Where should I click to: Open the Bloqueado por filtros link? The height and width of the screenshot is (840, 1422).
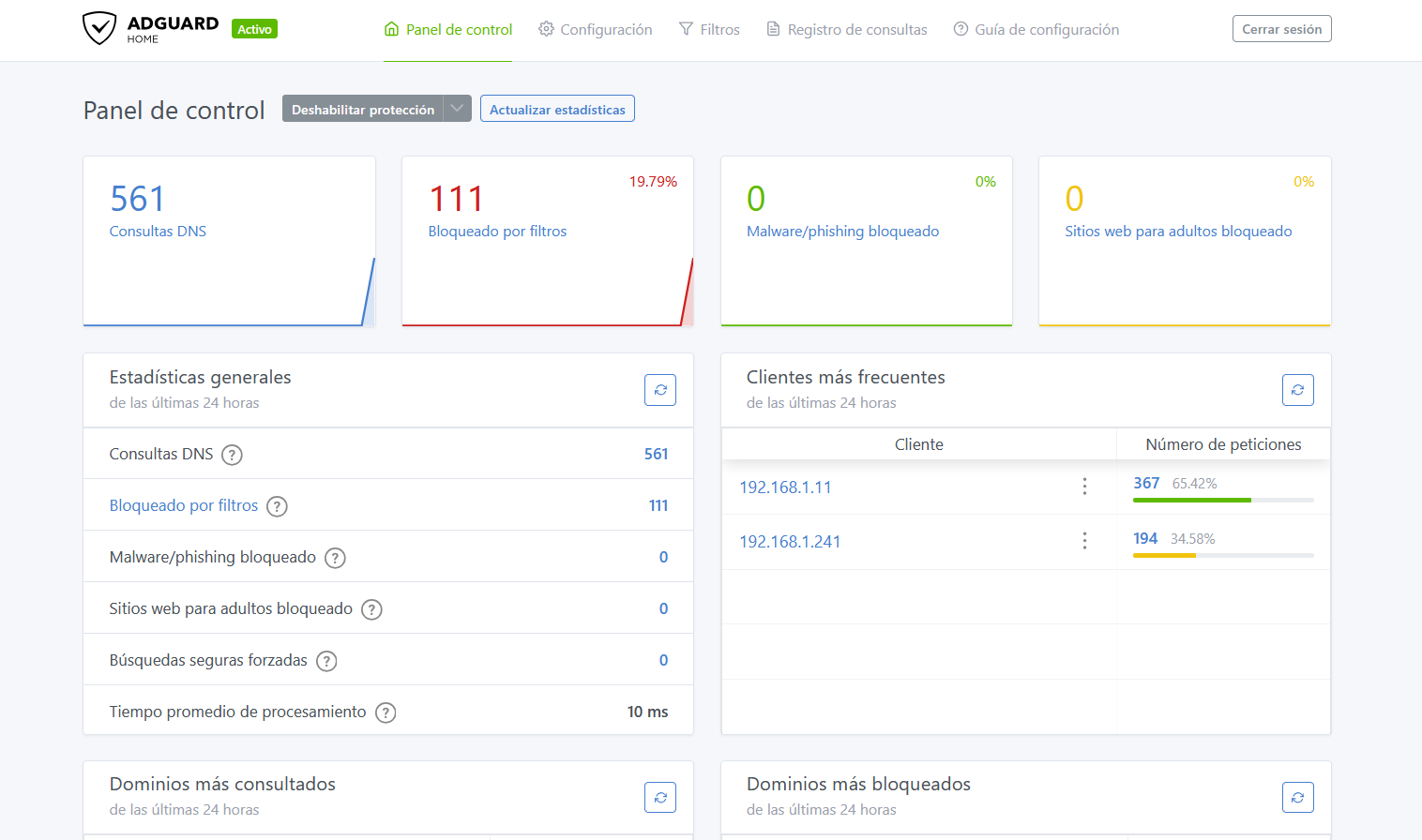click(x=184, y=505)
